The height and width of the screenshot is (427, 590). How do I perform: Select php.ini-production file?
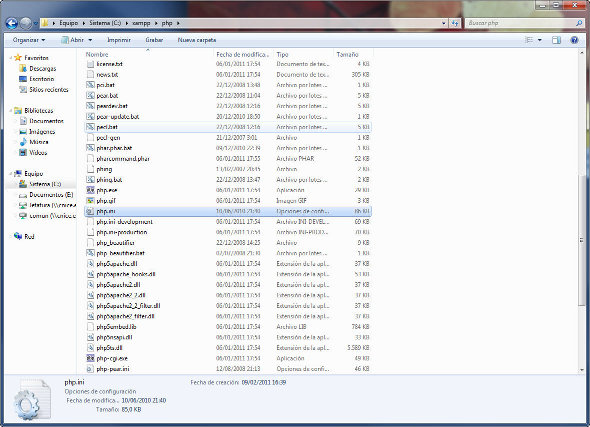click(x=122, y=232)
